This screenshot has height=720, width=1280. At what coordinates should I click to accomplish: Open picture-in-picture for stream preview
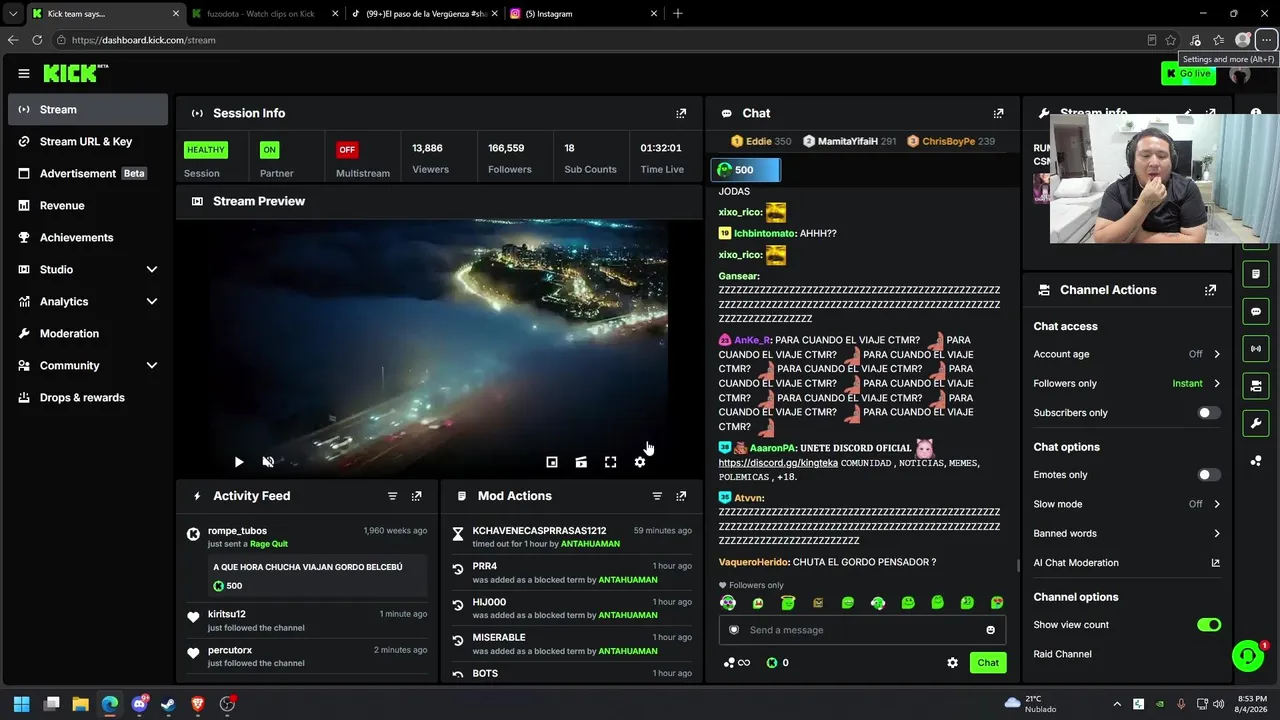click(551, 462)
